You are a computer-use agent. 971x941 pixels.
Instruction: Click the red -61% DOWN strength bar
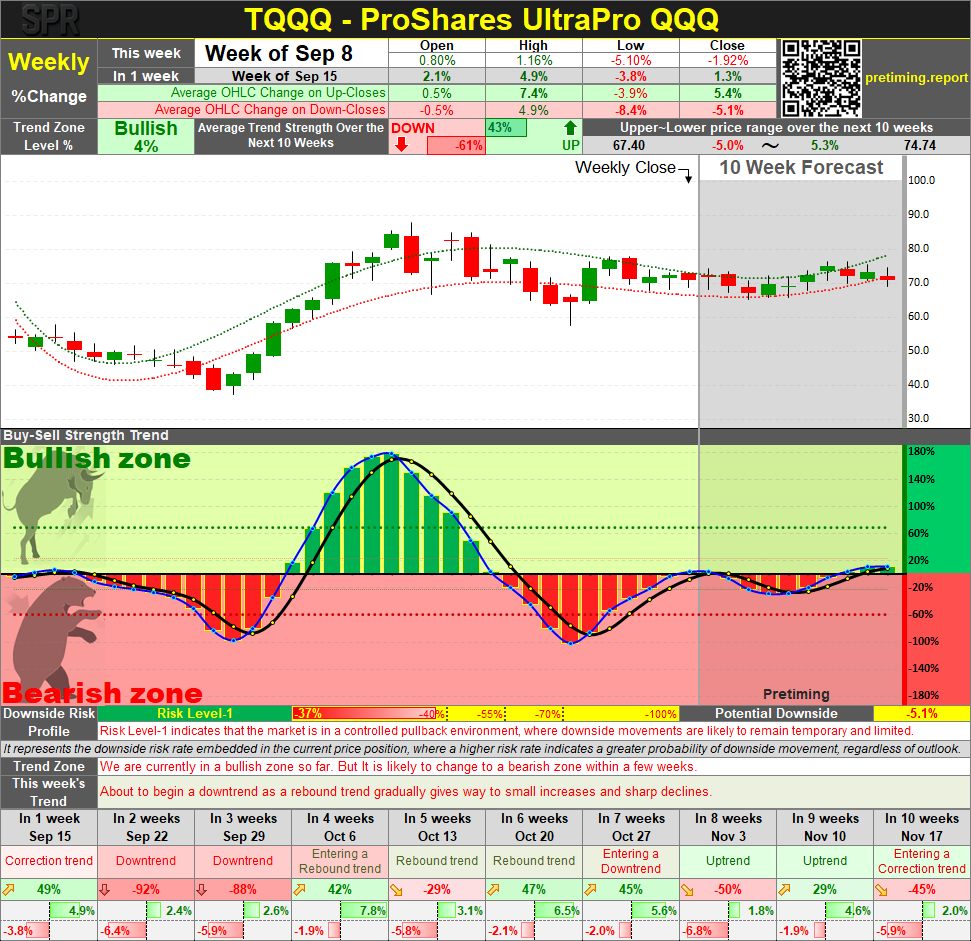click(x=456, y=145)
